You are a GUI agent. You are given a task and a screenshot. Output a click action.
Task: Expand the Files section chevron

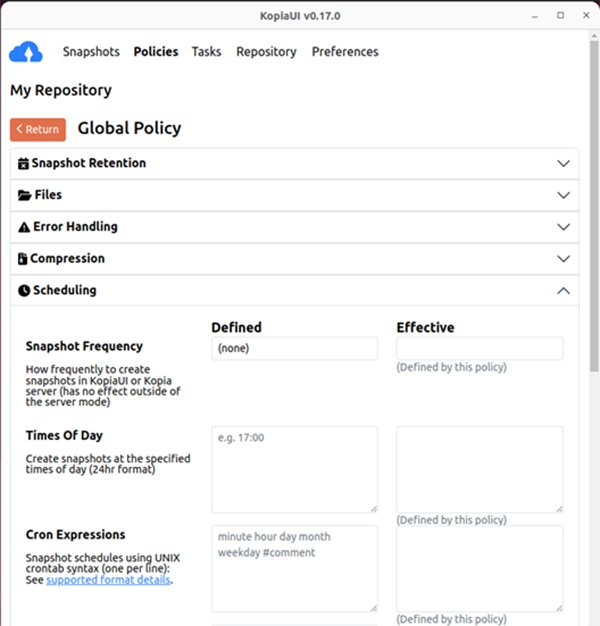(563, 195)
